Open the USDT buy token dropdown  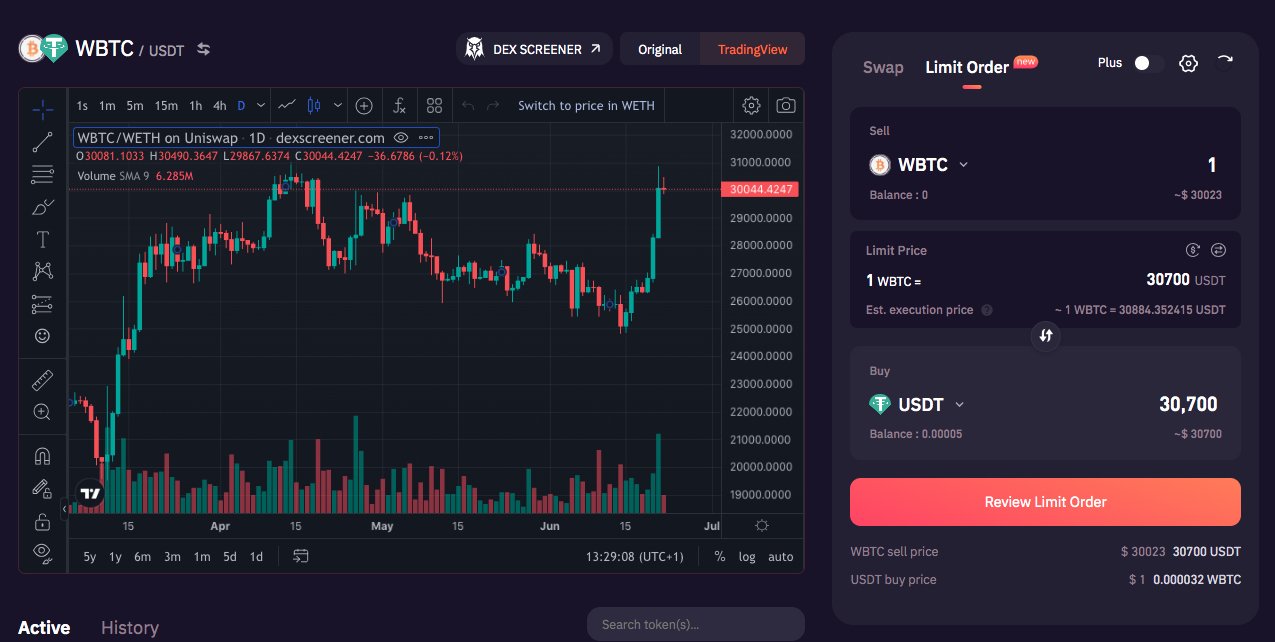click(917, 405)
